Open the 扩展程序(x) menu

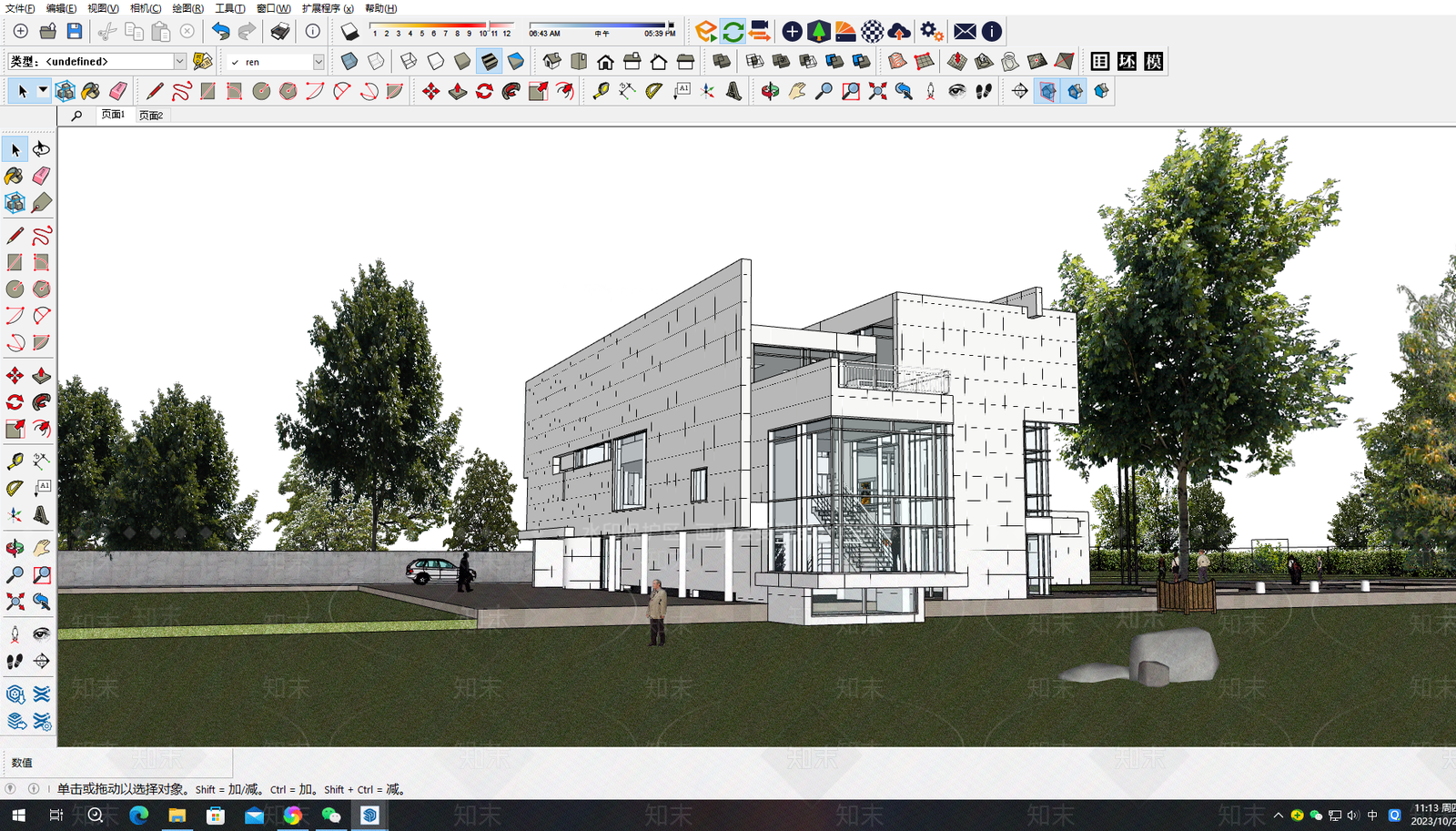point(328,8)
